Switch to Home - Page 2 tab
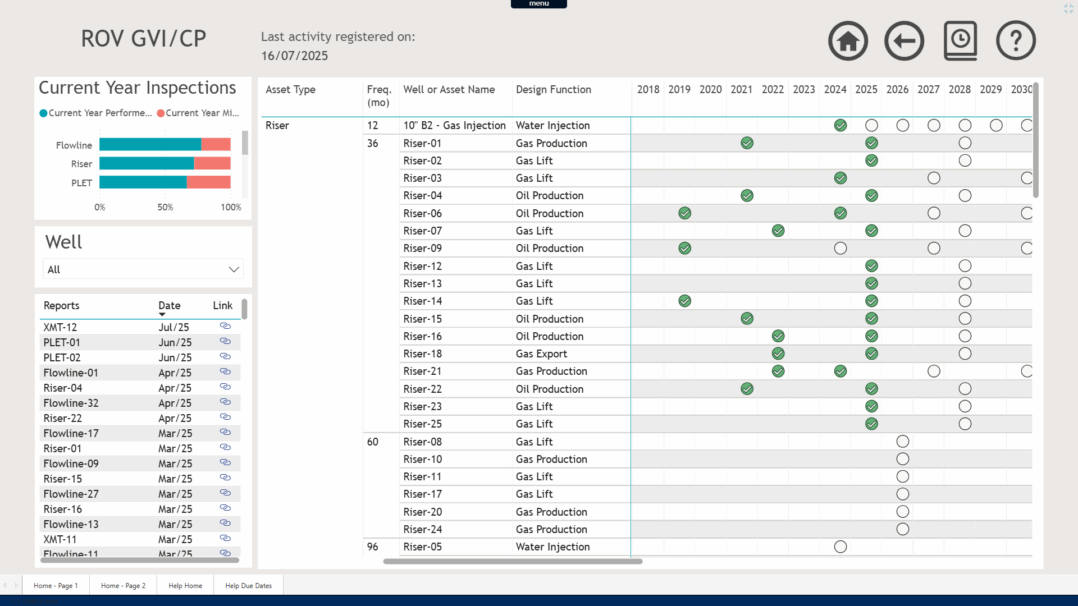 pyautogui.click(x=123, y=585)
